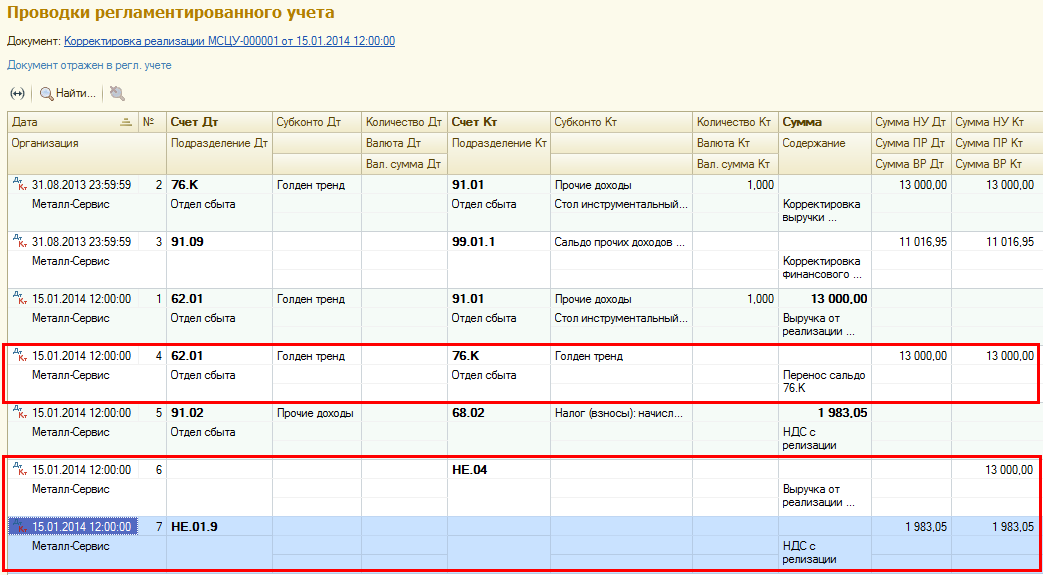
Task: Select the Сальдо прочих доходов ... cell
Action: pyautogui.click(x=621, y=242)
